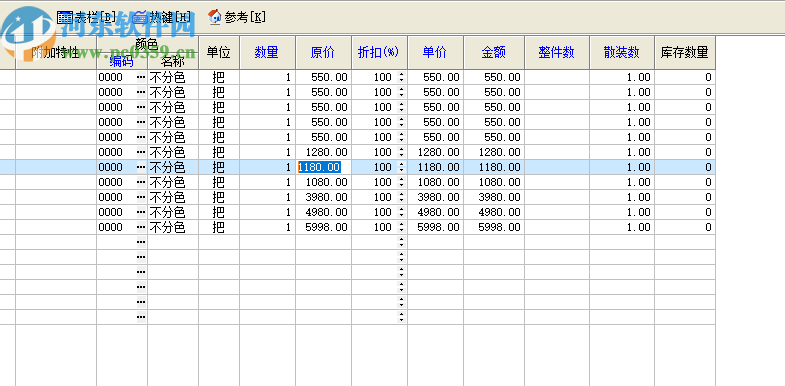The height and width of the screenshot is (386, 785).
Task: Select the 原价 cell showing 3980.00
Action: tap(323, 197)
